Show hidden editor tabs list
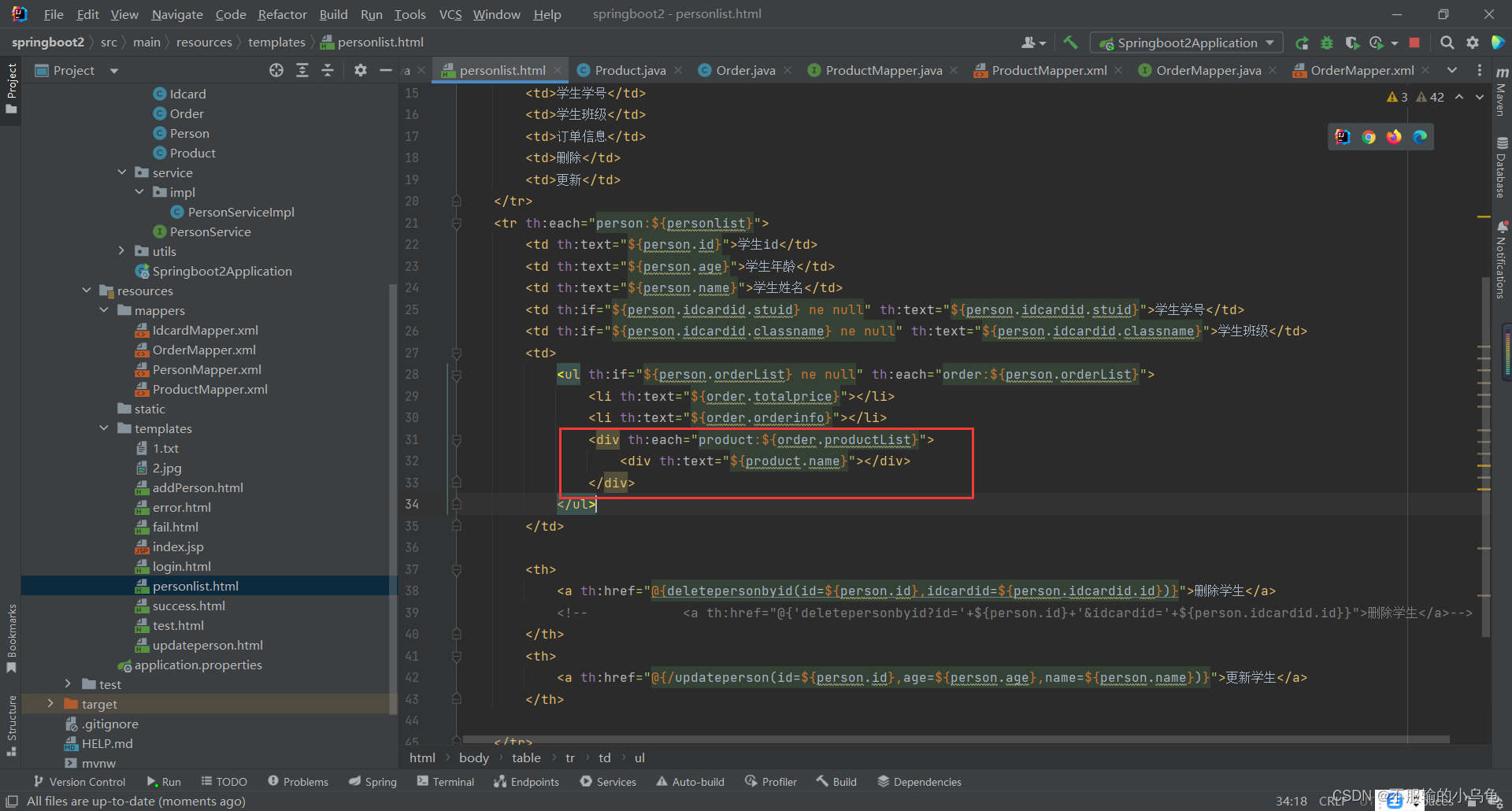This screenshot has height=811, width=1512. tap(1452, 70)
